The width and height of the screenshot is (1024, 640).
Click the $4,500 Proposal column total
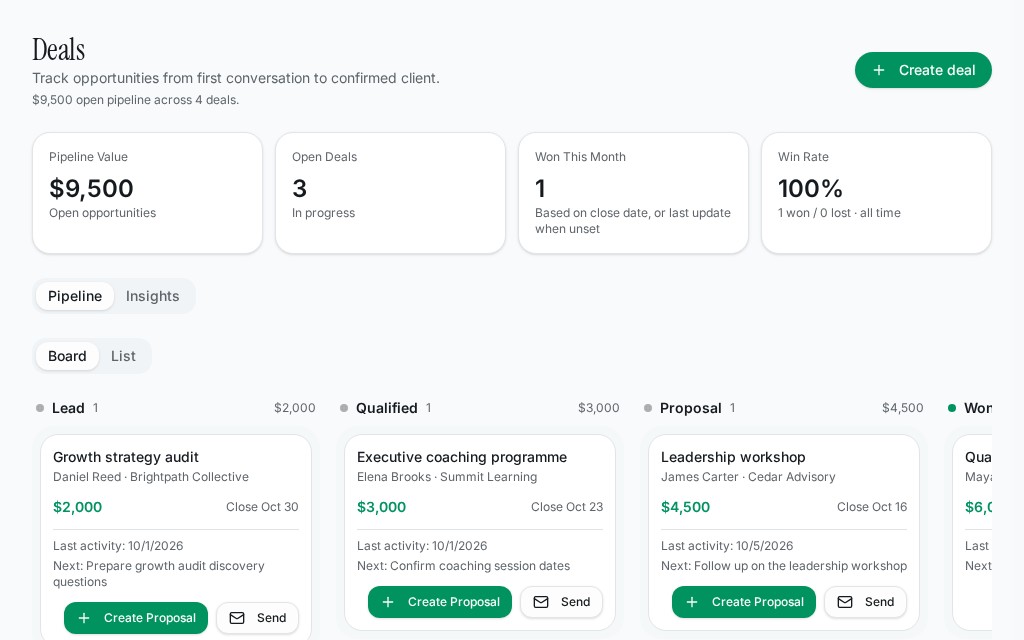[x=903, y=408]
